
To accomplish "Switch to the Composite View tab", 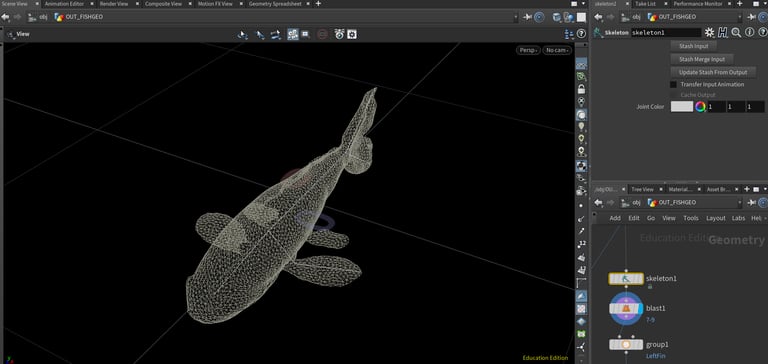I will 163,3.
